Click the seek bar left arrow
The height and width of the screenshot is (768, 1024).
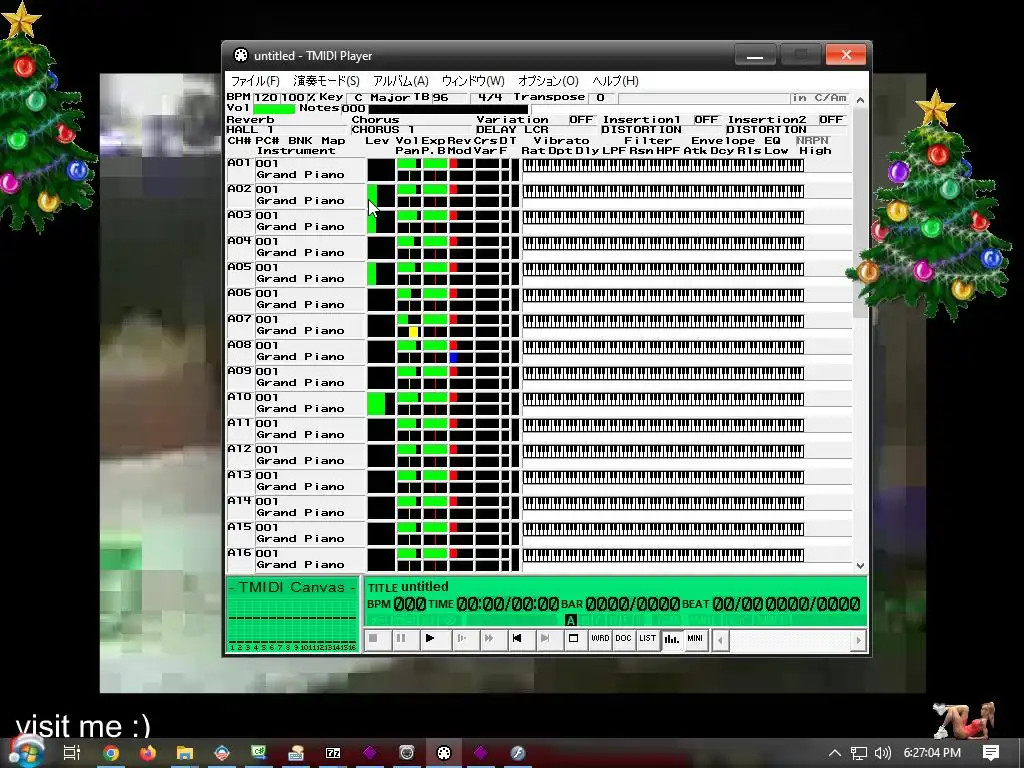click(720, 641)
